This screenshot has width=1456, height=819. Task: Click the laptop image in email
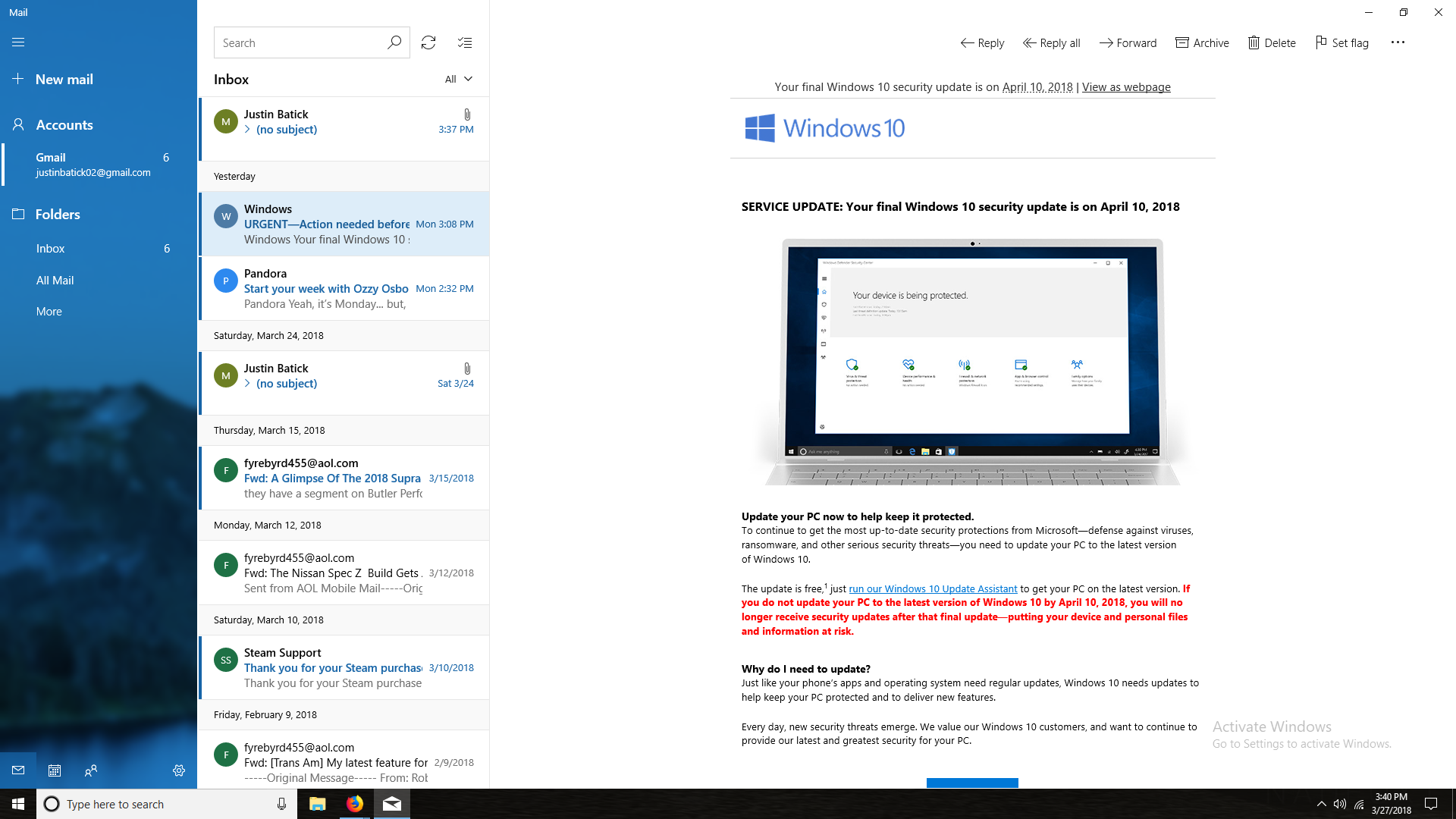[973, 362]
